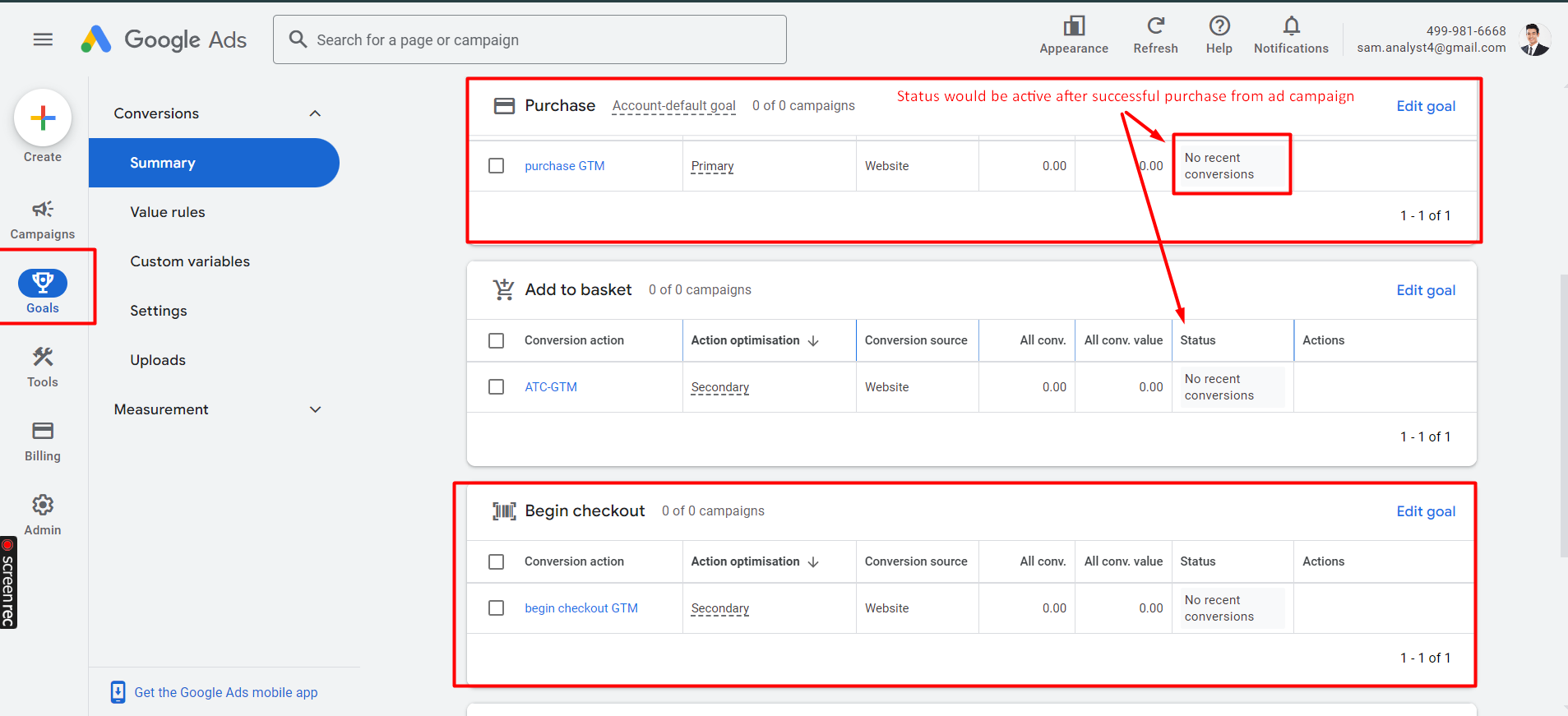The height and width of the screenshot is (716, 1568).
Task: Open the purchase GTM conversion action
Action: point(565,166)
